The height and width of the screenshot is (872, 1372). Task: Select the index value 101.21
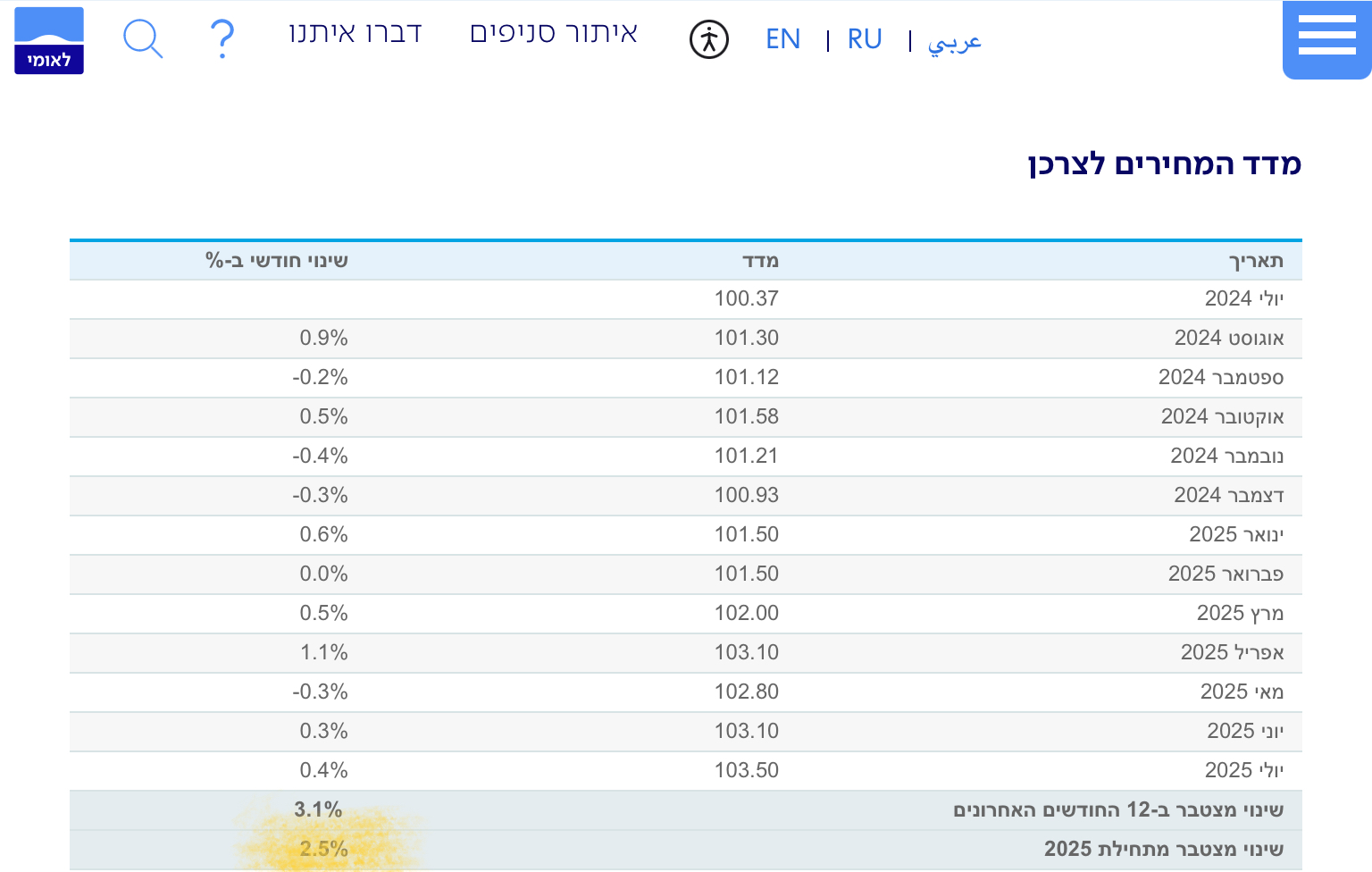tap(747, 456)
